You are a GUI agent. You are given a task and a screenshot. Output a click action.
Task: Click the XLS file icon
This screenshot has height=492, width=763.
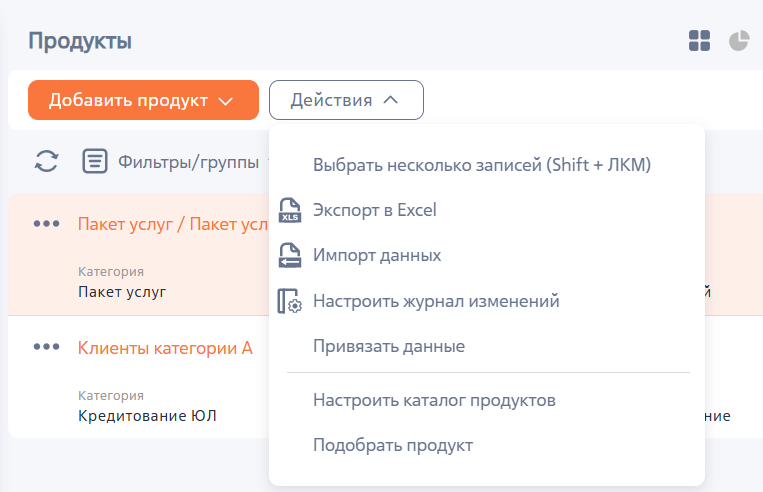pyautogui.click(x=290, y=210)
